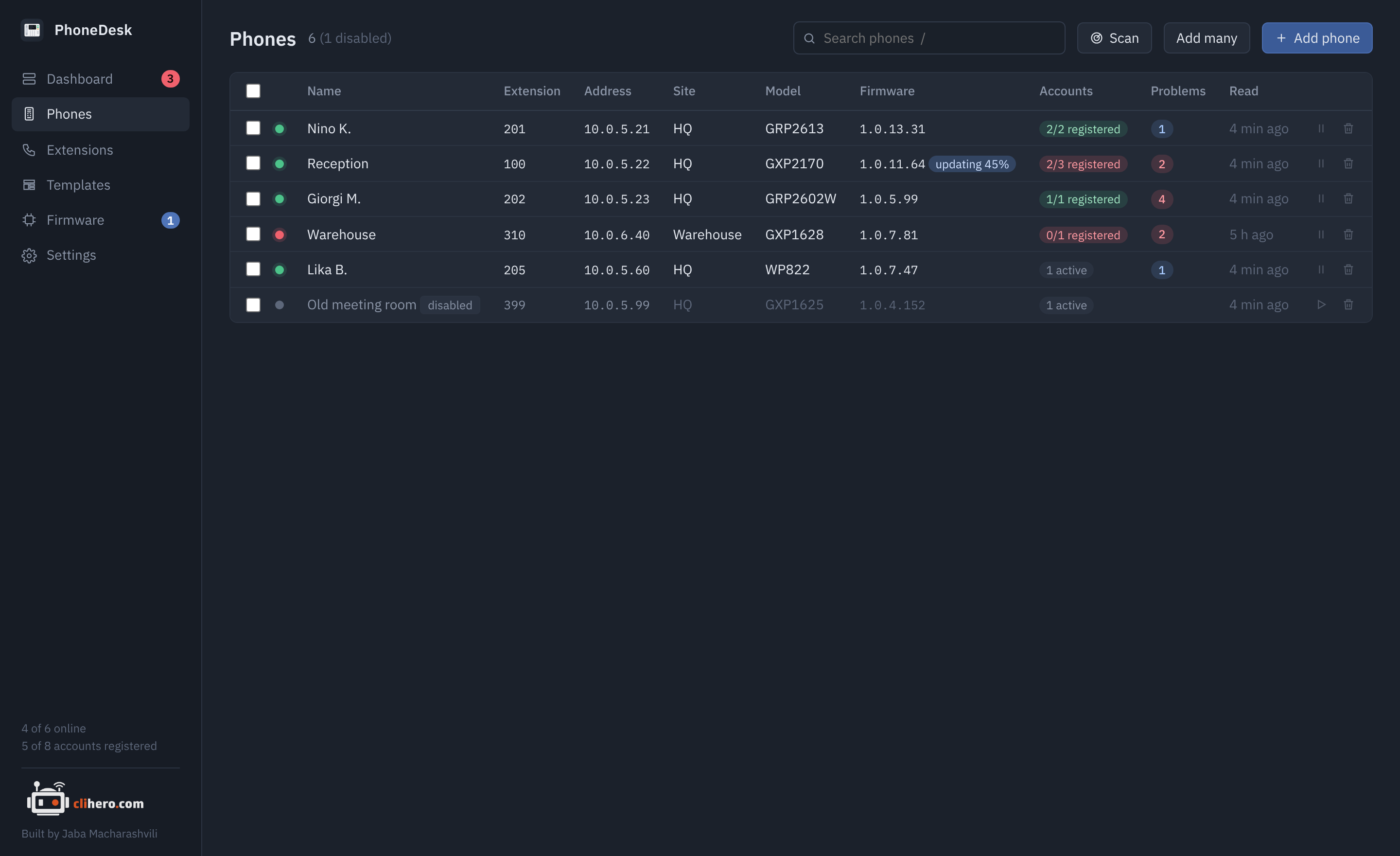
Task: Open the Firmware page
Action: (x=101, y=220)
